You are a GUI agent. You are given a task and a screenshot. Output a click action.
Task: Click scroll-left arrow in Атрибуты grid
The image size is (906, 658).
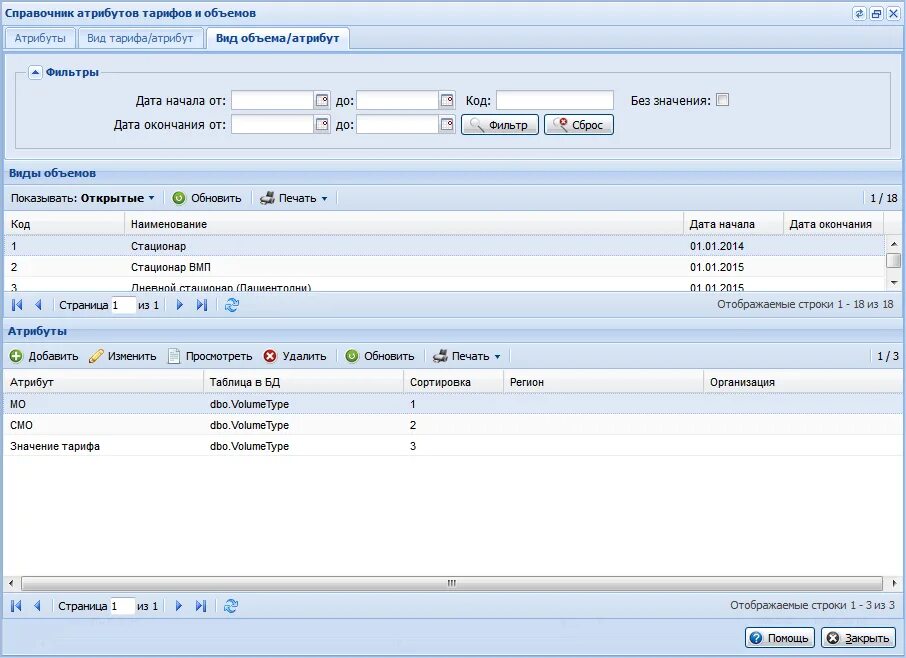11,583
